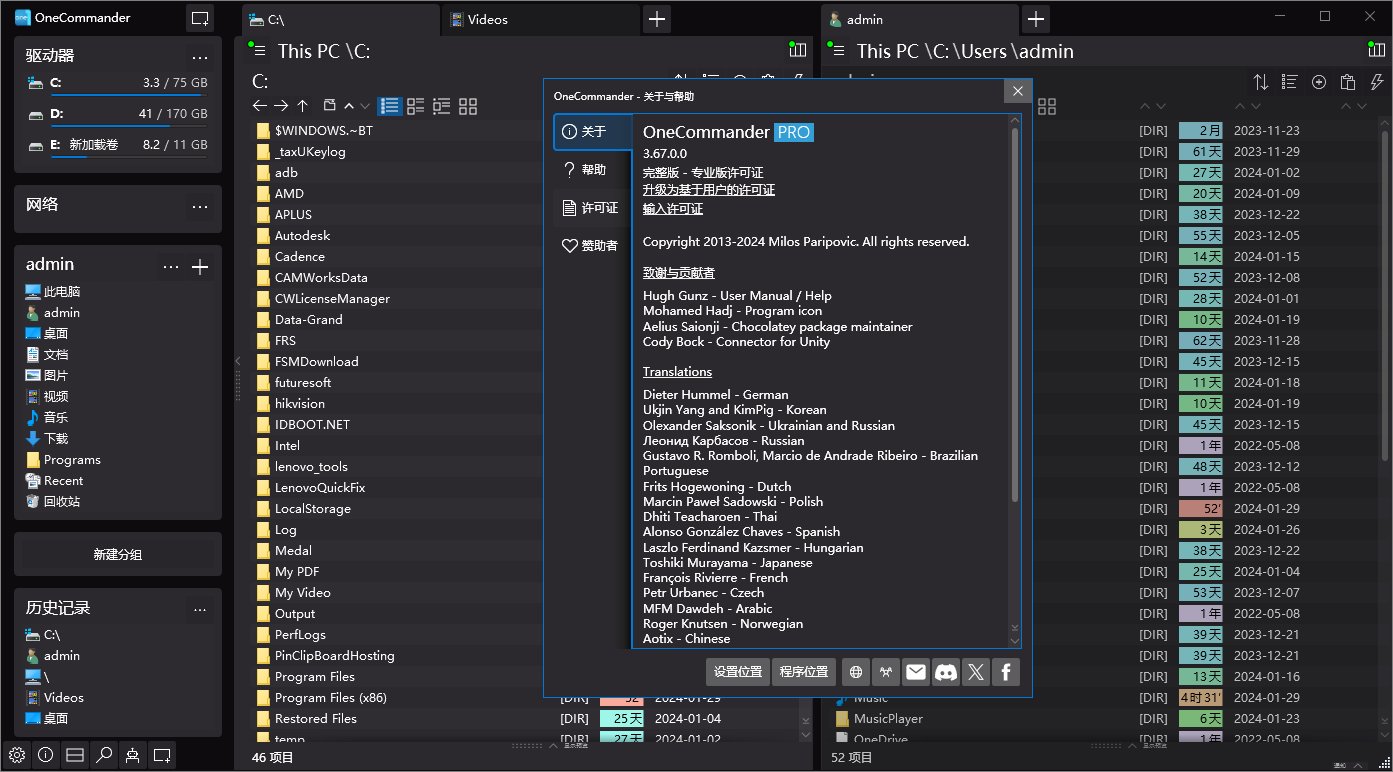Add a new tab in right pane
This screenshot has height=772, width=1393.
click(1036, 19)
